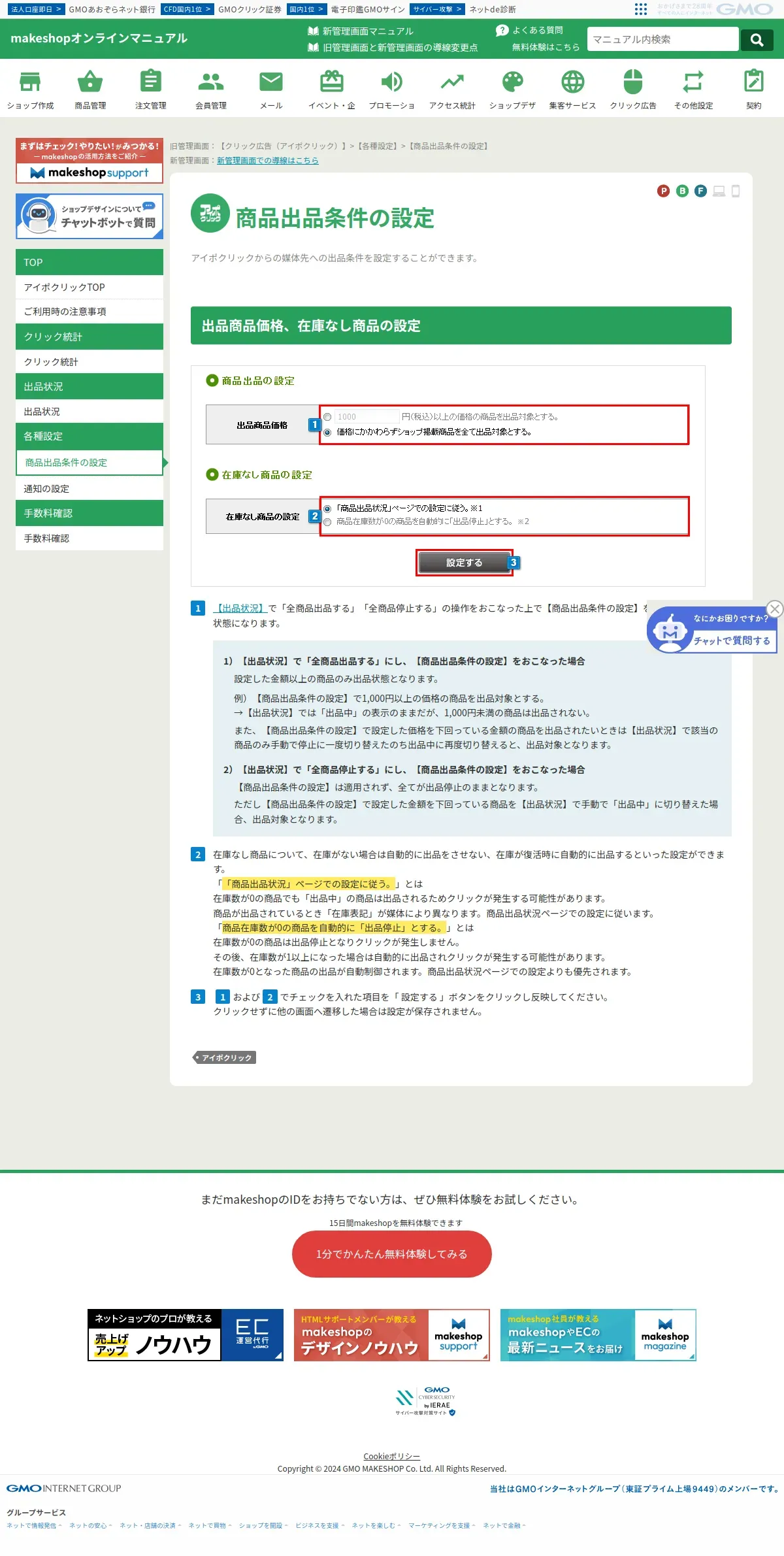This screenshot has height=1556, width=784.
Task: Select ご利用時の注意事項 in sidebar
Action: [90, 312]
